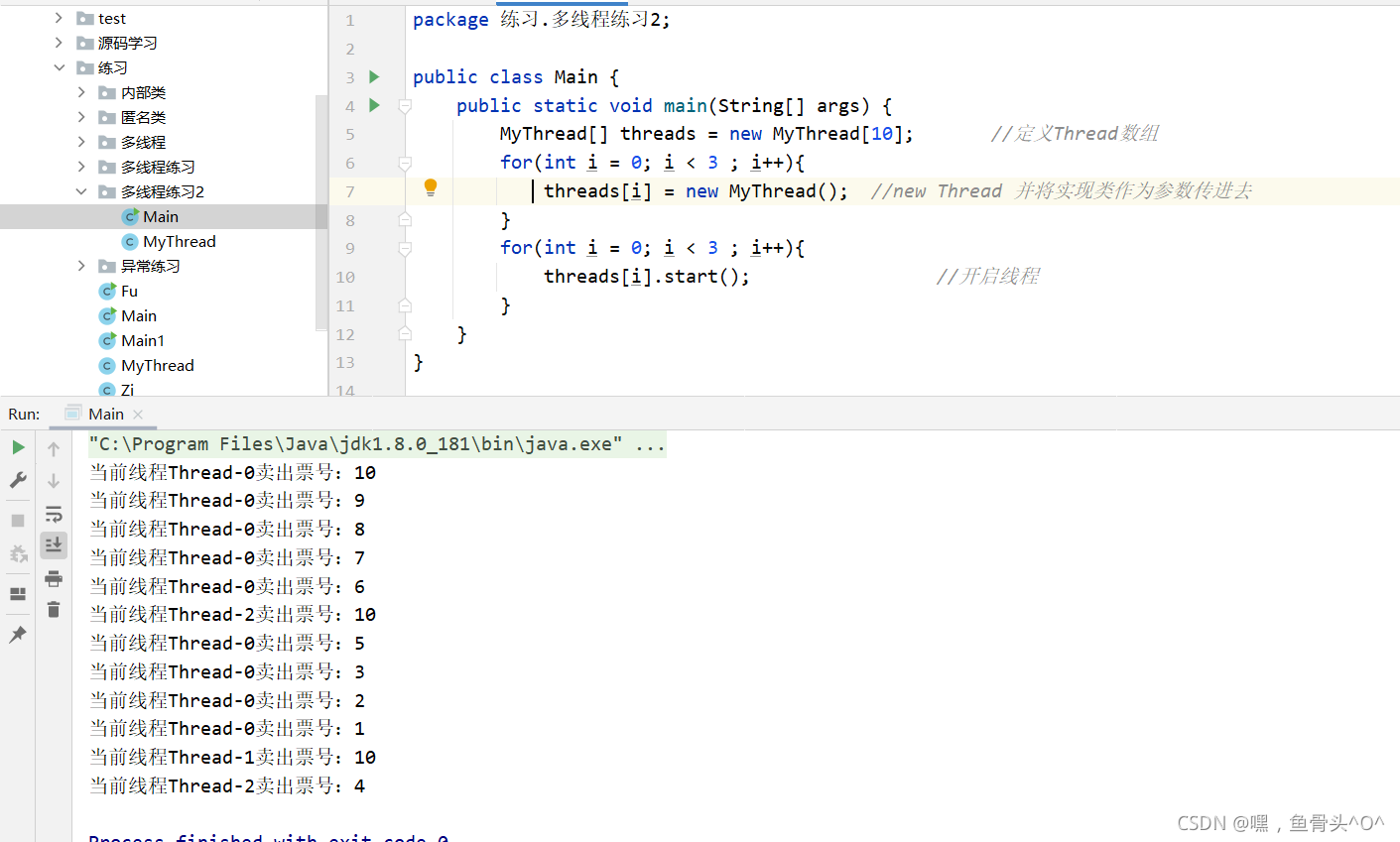Collapse the 多线程练习2 folder
The height and width of the screenshot is (842, 1400).
[81, 191]
